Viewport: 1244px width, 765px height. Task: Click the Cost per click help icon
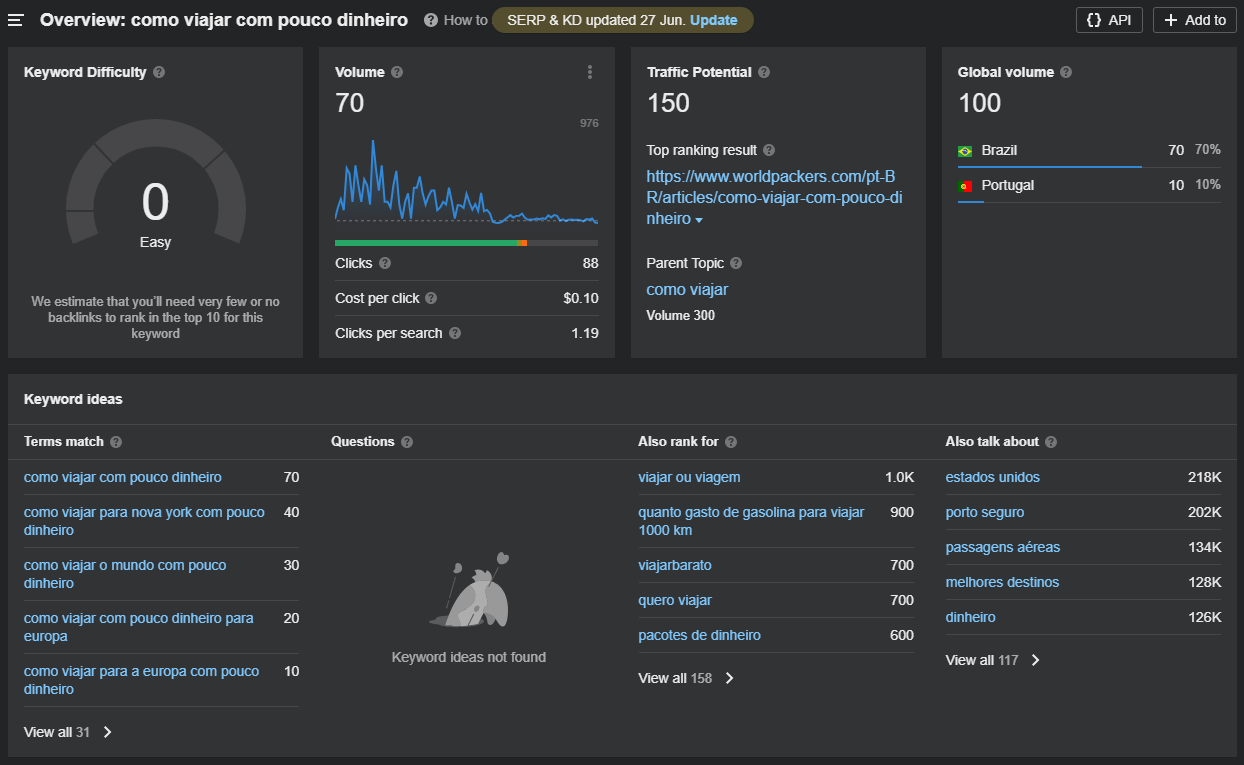point(431,298)
